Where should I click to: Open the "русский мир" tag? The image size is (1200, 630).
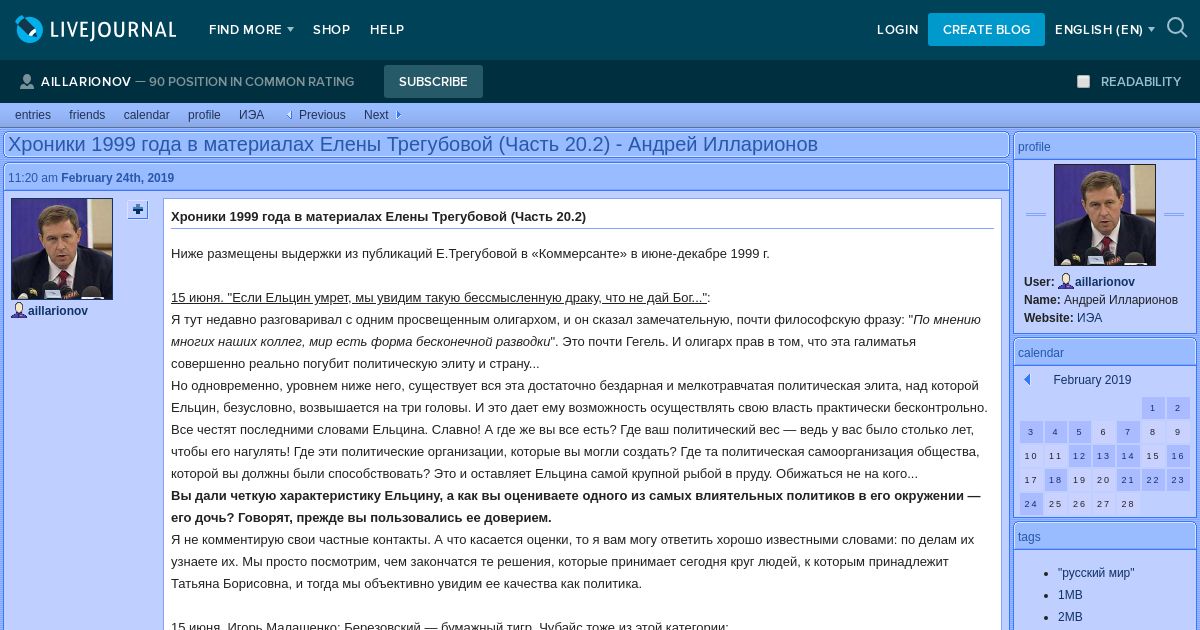[x=1096, y=573]
